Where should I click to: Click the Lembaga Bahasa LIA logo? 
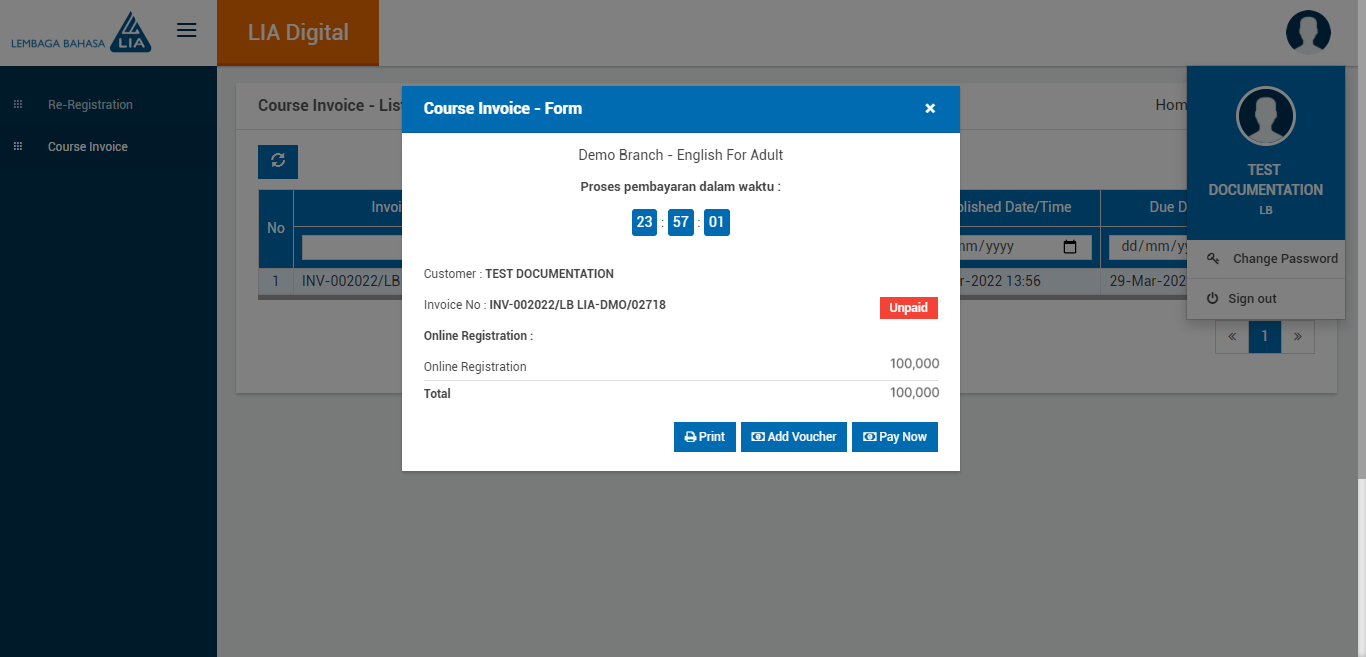[81, 32]
